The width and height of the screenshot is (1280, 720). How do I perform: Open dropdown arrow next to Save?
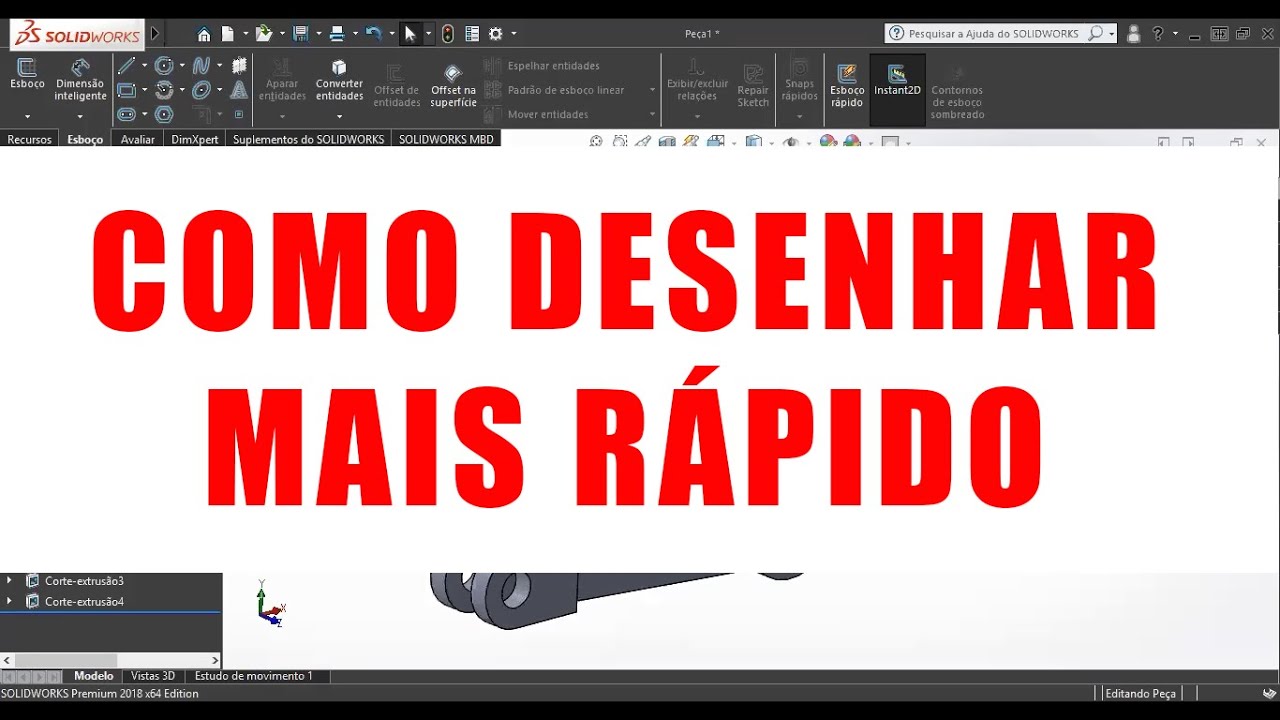pos(319,34)
